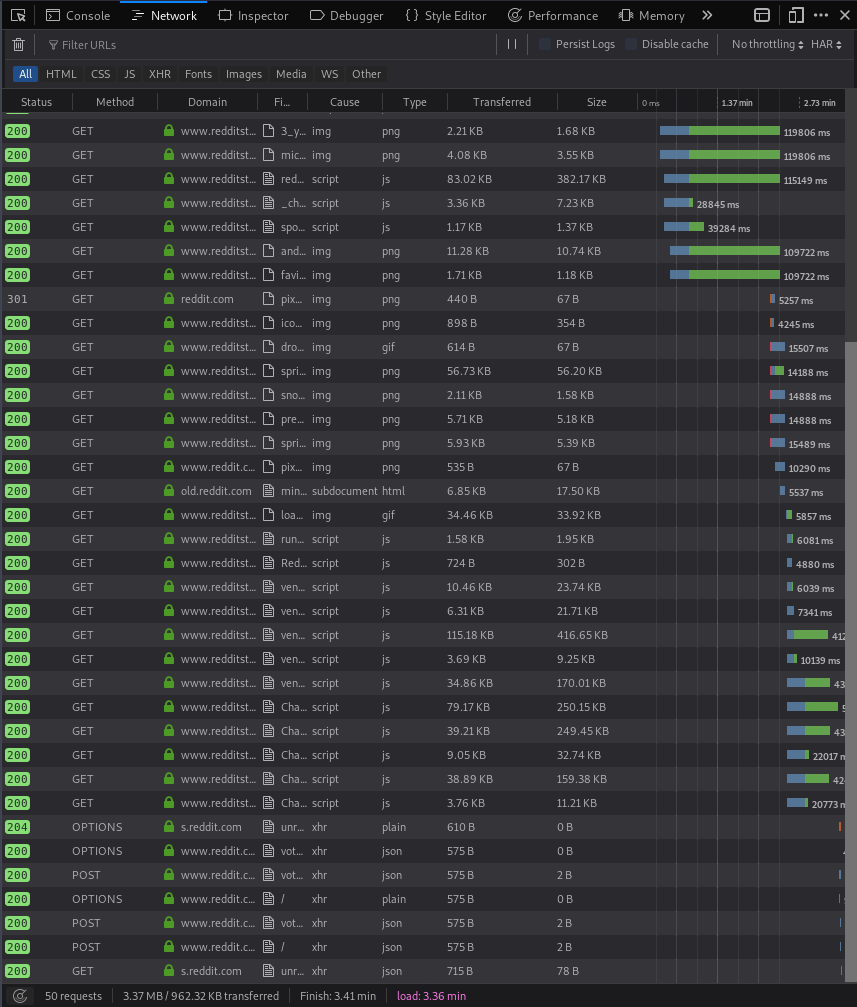The width and height of the screenshot is (857, 1007).
Task: Clear the network log with the trash icon
Action: [19, 44]
